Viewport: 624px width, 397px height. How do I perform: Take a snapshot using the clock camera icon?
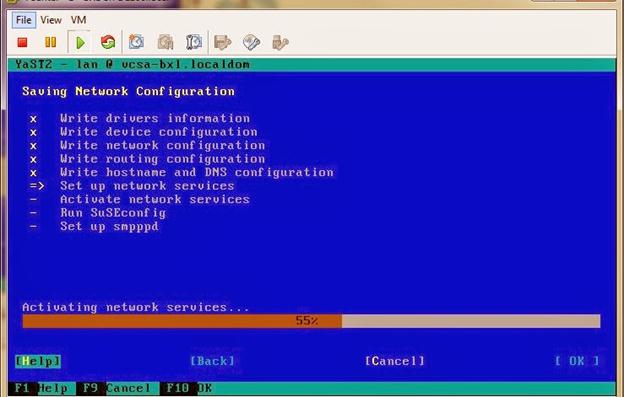click(x=136, y=42)
